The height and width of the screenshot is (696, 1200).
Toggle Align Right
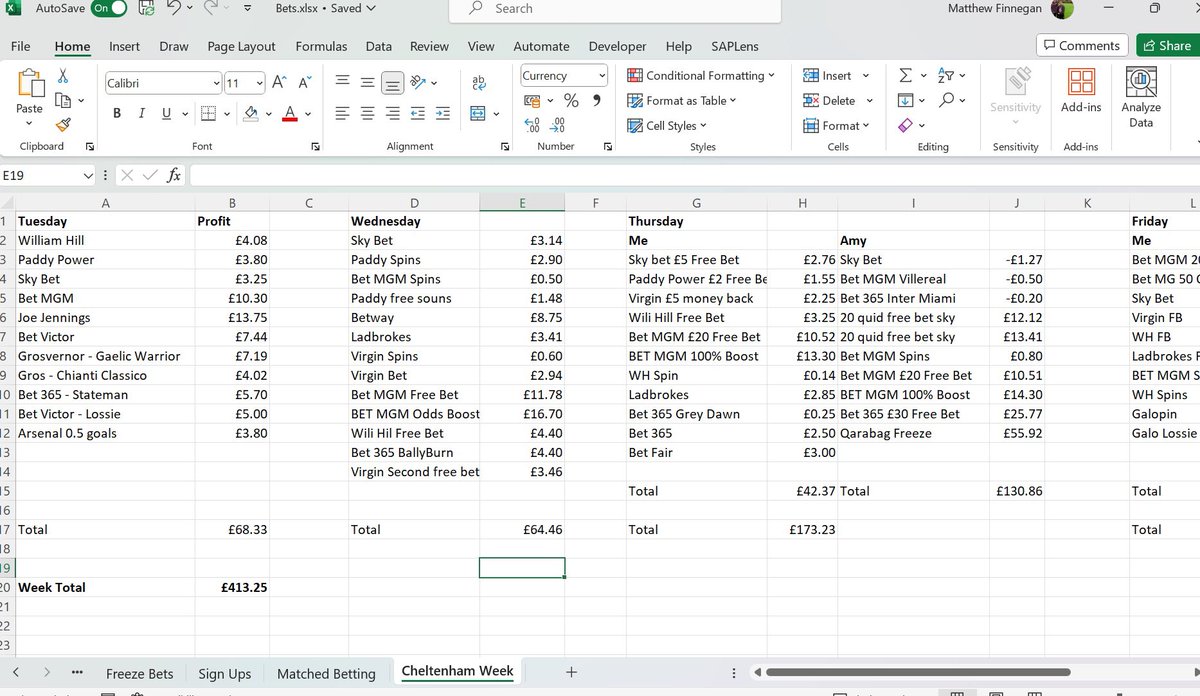click(x=393, y=113)
